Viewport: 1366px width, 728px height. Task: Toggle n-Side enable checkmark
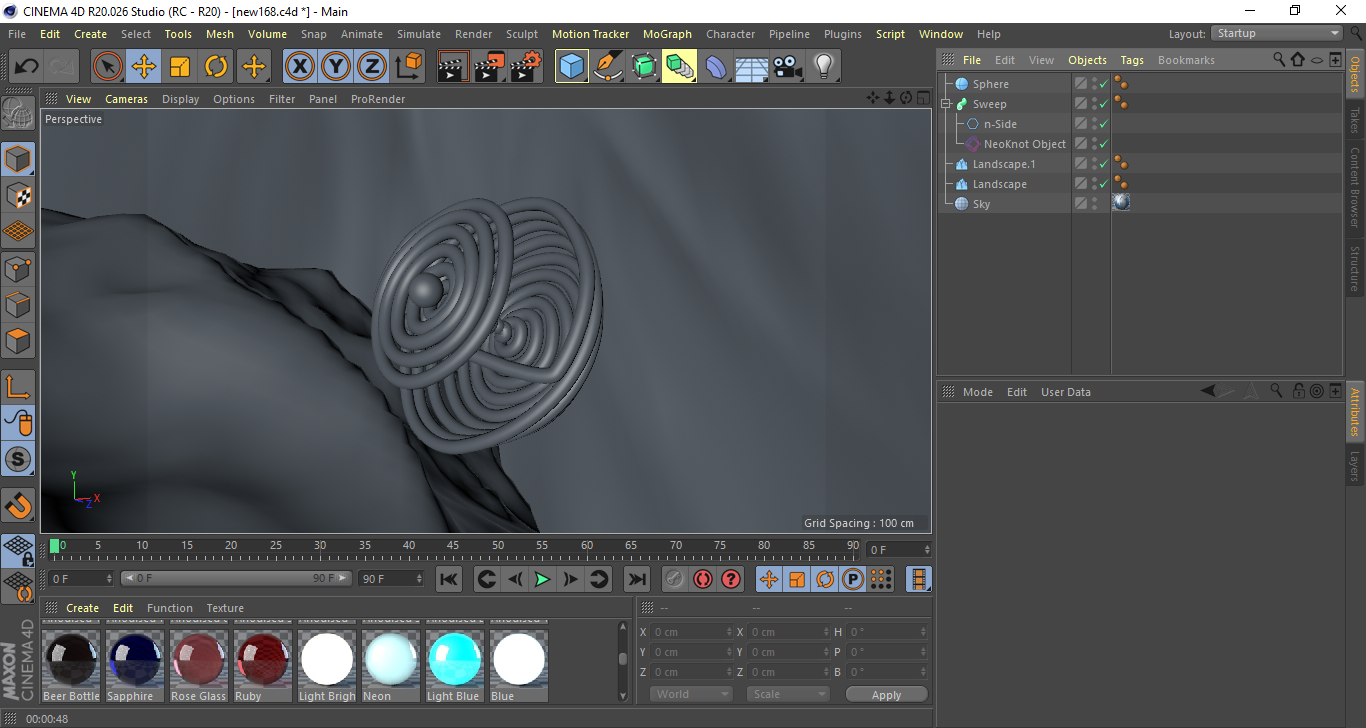(1104, 124)
